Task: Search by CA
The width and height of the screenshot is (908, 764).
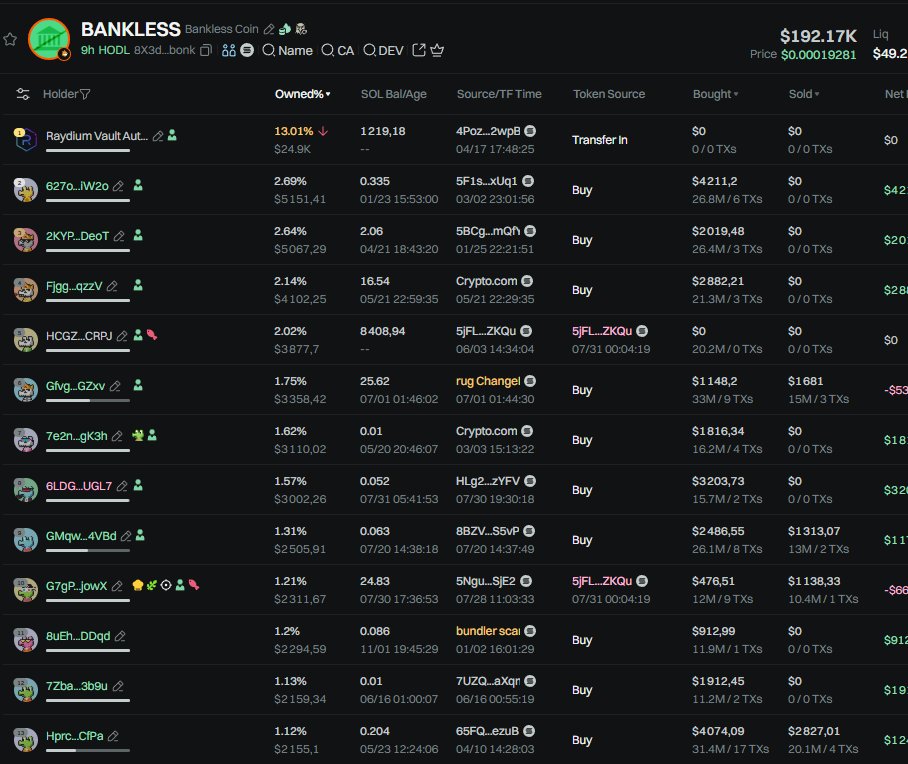Action: (338, 50)
